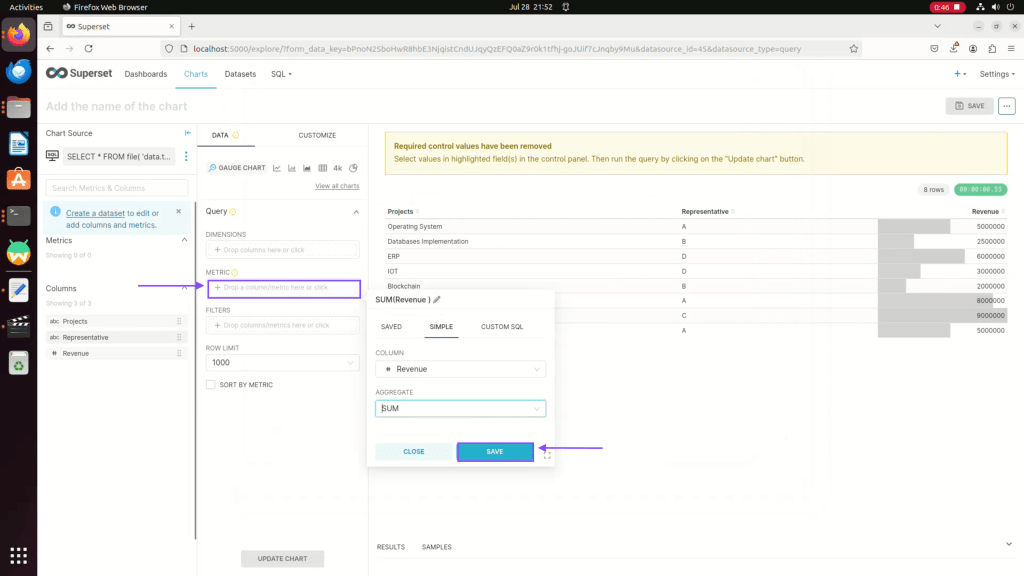Click the Search Metrics & Columns field
The image size is (1024, 576).
click(117, 188)
